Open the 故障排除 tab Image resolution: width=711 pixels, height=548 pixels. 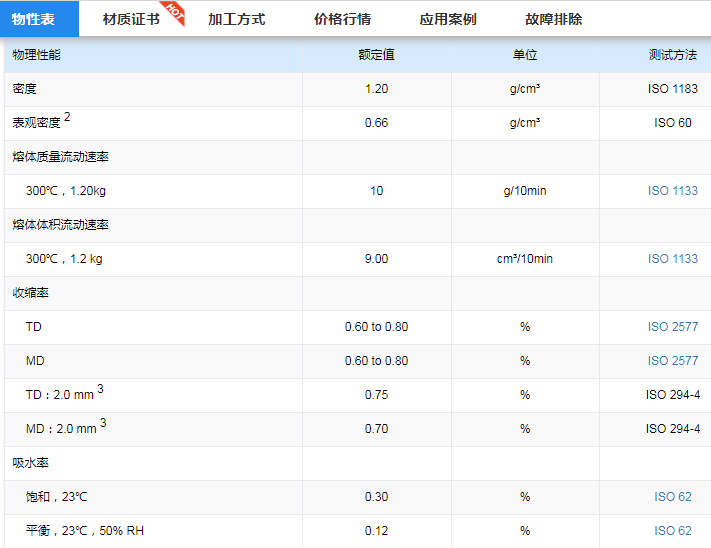pyautogui.click(x=553, y=19)
